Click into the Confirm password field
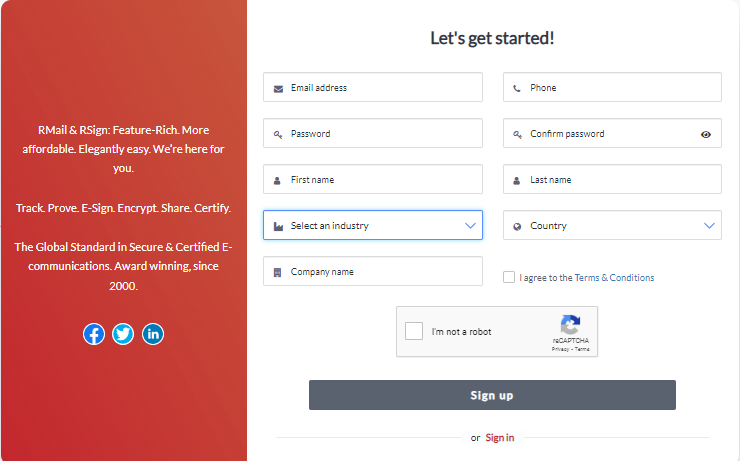This screenshot has width=740, height=461. click(x=612, y=133)
